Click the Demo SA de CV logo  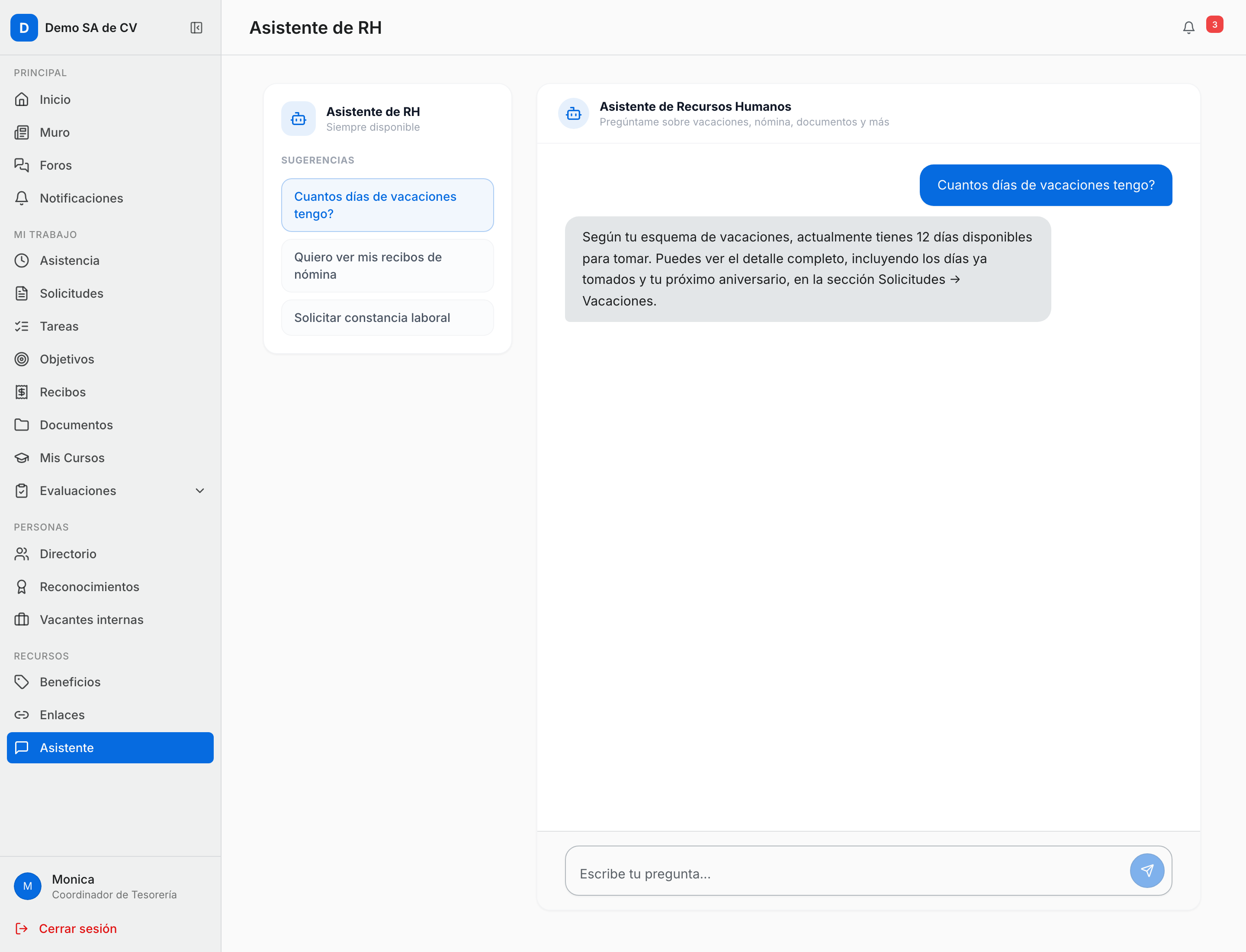tap(24, 28)
